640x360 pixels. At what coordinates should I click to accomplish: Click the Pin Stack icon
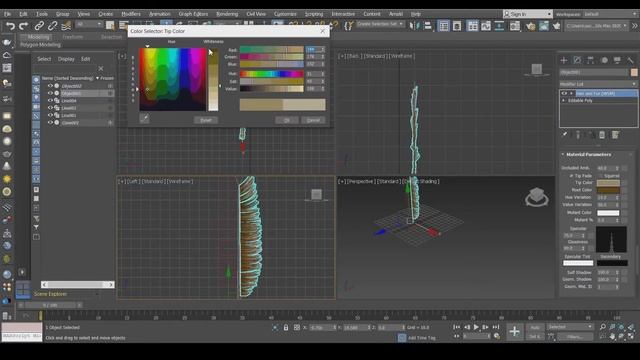tap(564, 135)
